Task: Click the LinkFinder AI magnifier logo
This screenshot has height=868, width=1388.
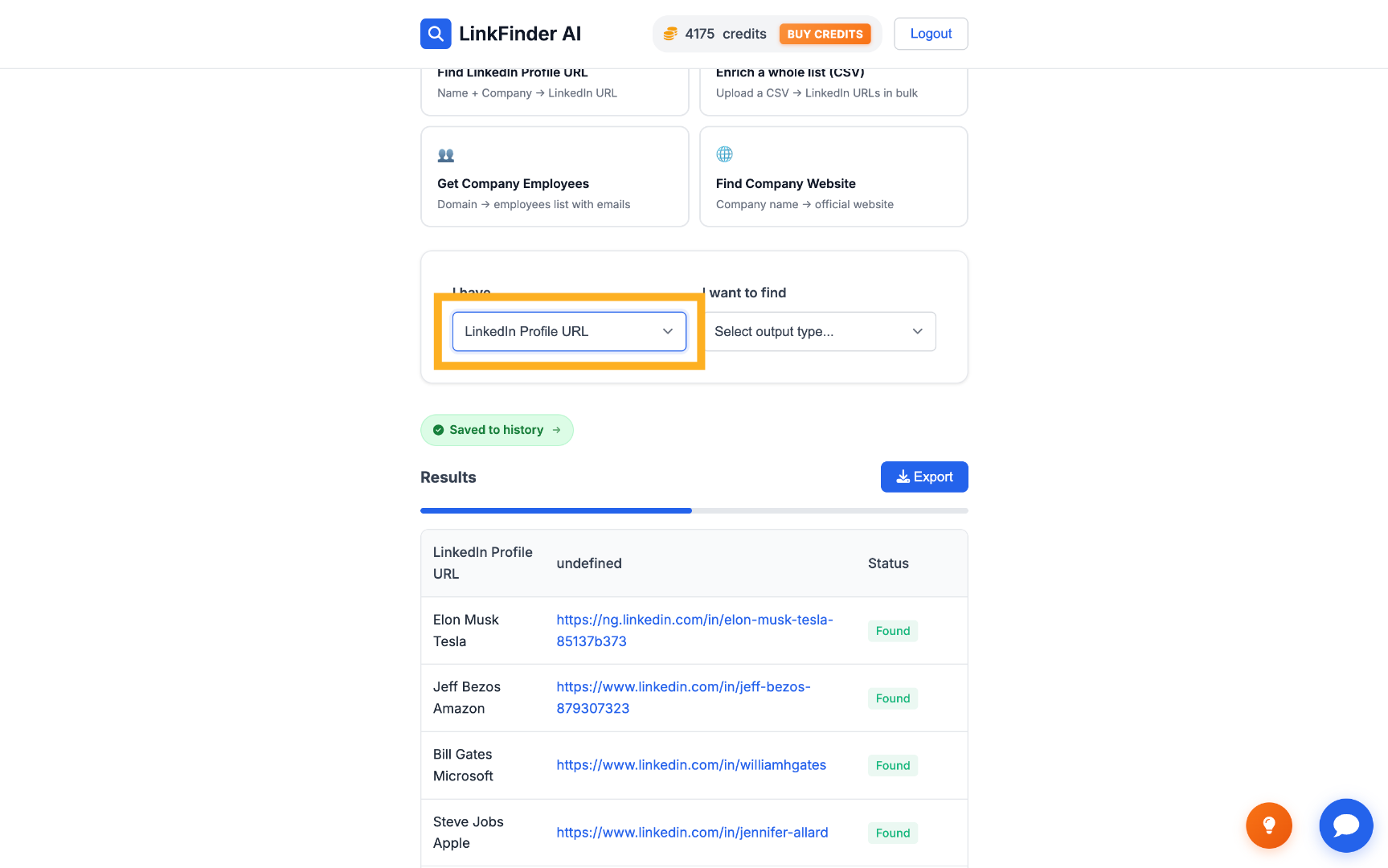Action: point(436,34)
